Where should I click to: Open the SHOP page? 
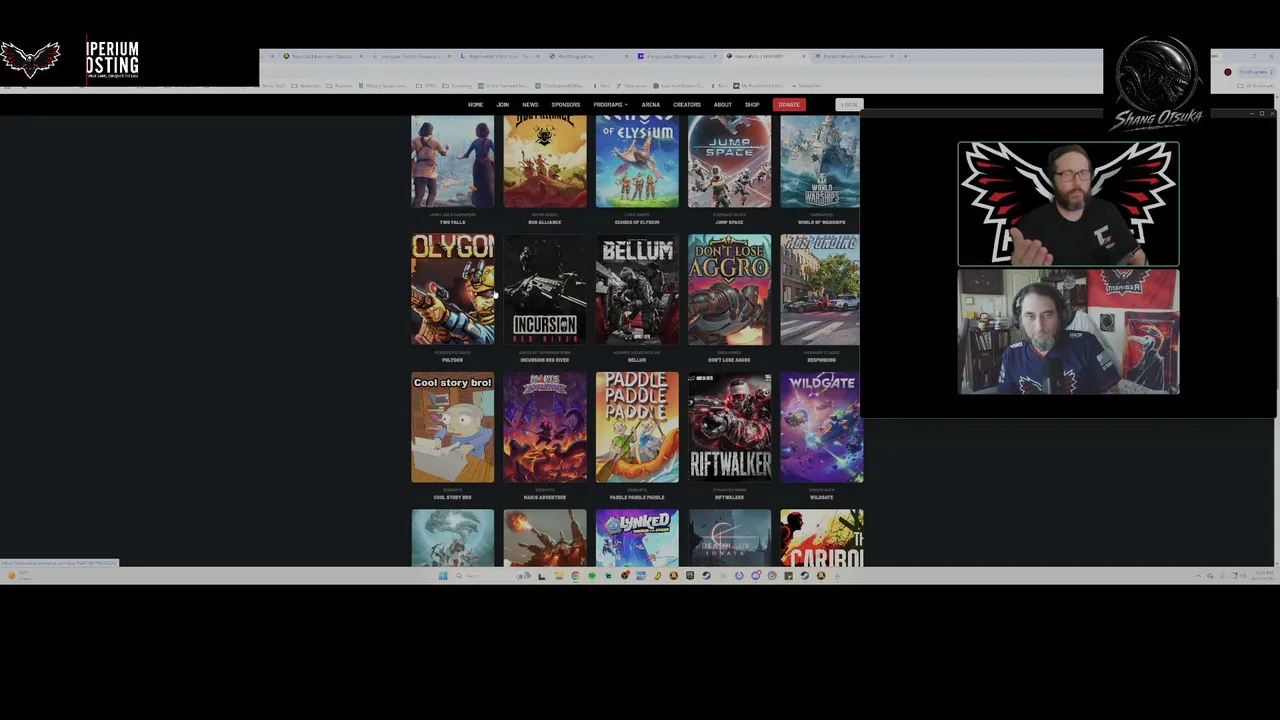[752, 105]
